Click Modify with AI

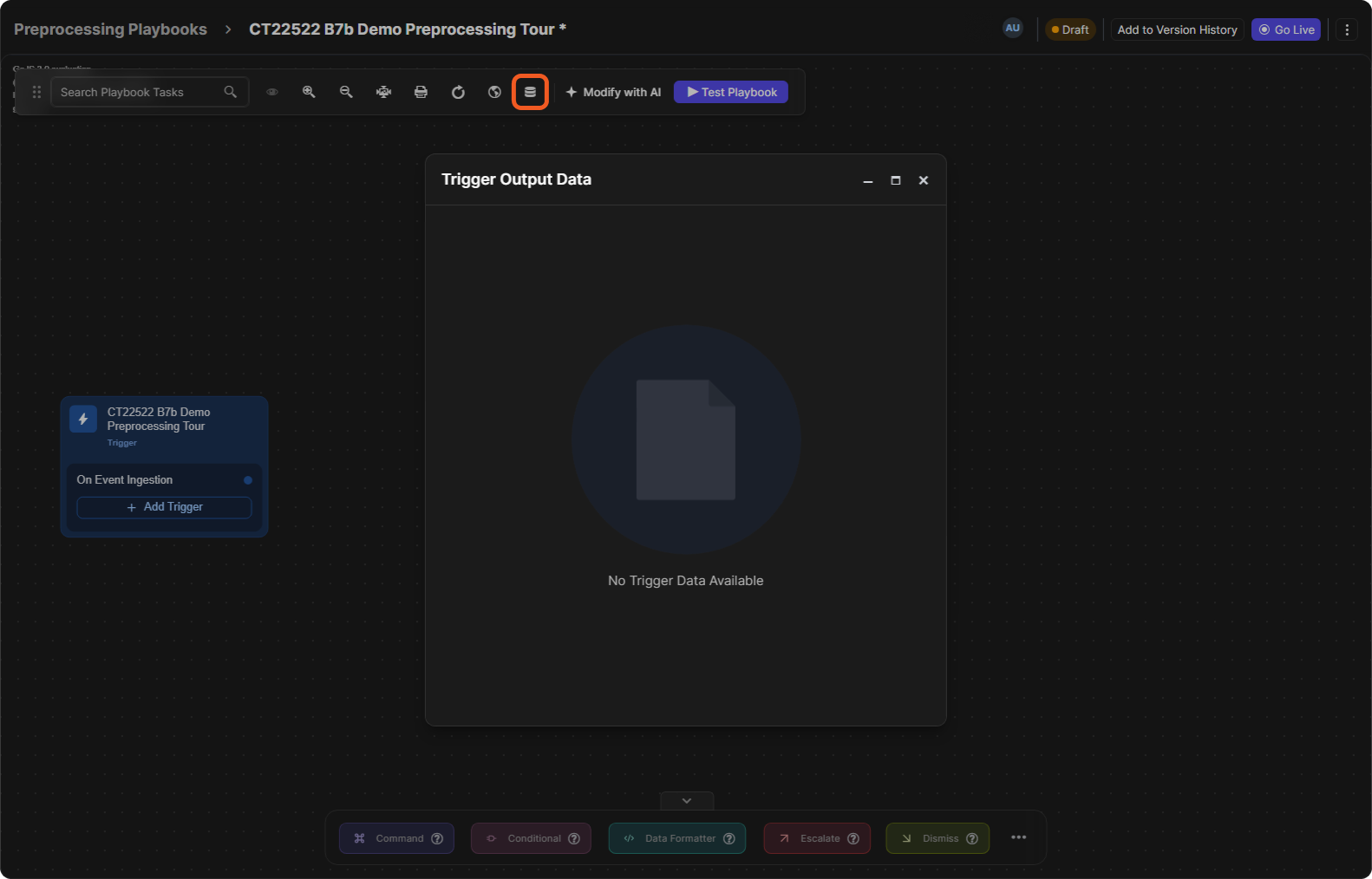click(613, 92)
